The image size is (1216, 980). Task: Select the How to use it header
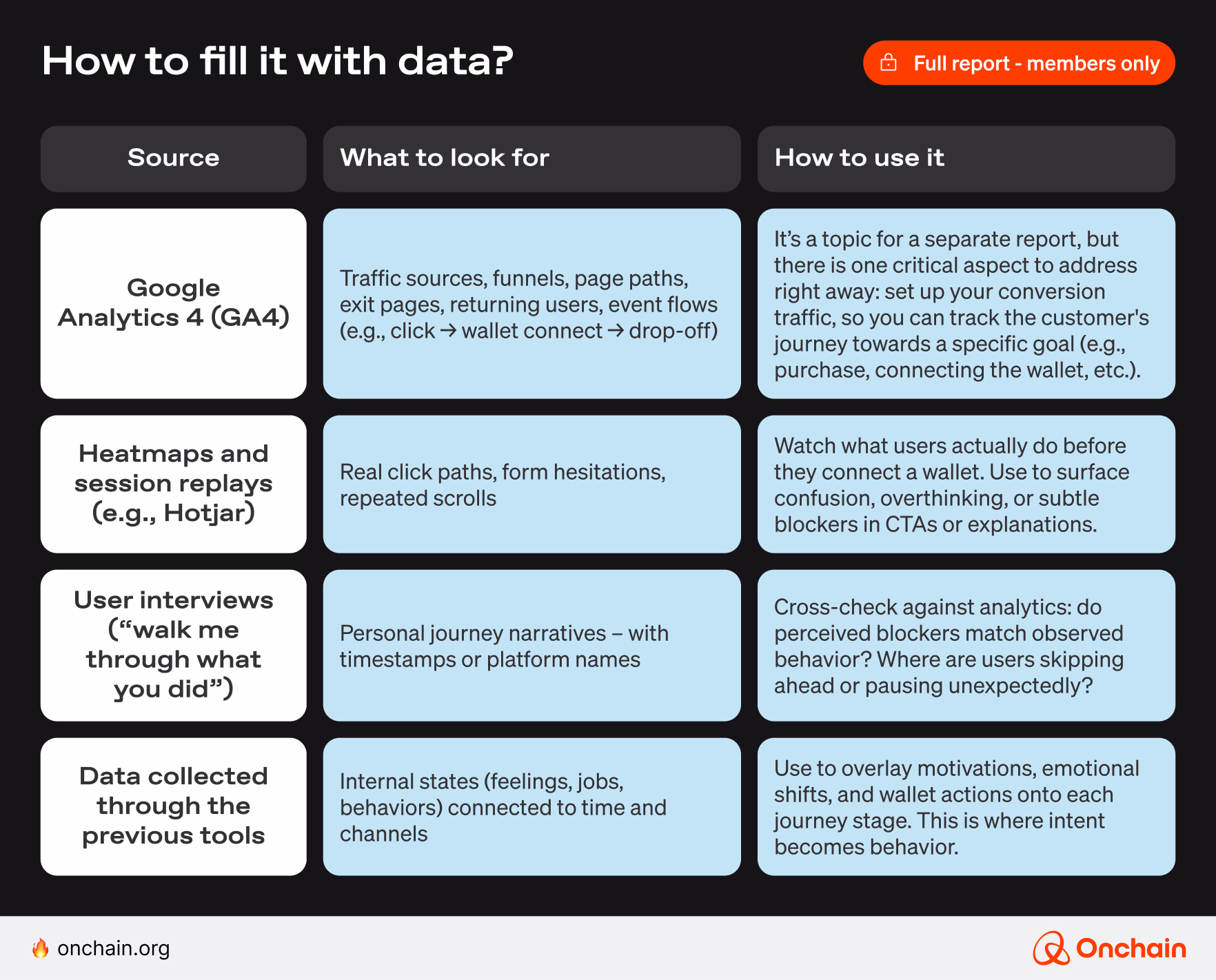[x=966, y=158]
